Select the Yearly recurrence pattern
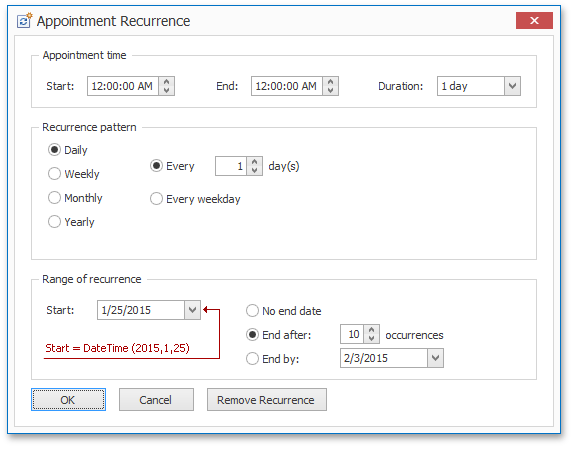574x449 pixels. click(x=71, y=222)
